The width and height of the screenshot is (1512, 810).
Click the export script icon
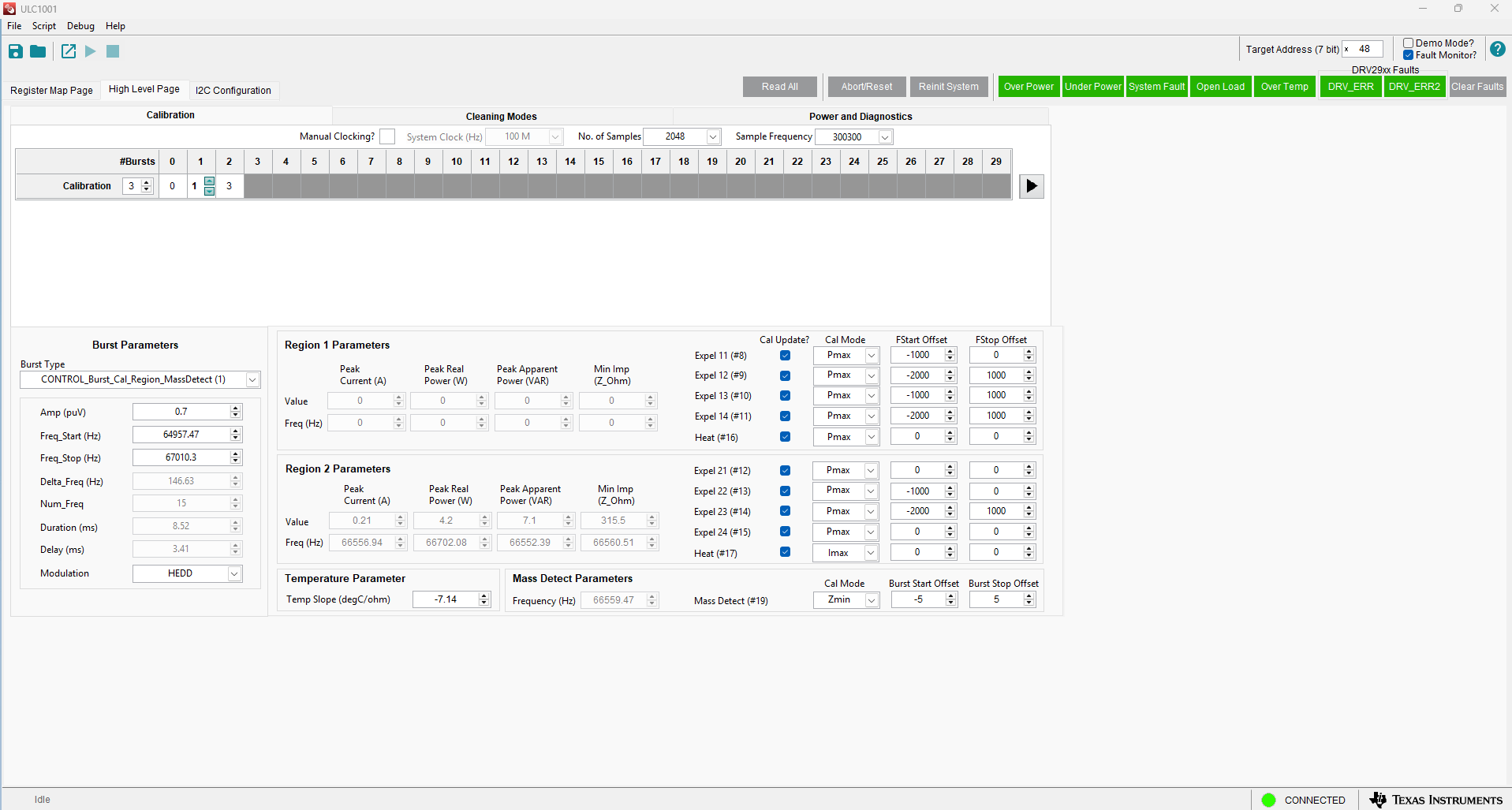tap(69, 51)
